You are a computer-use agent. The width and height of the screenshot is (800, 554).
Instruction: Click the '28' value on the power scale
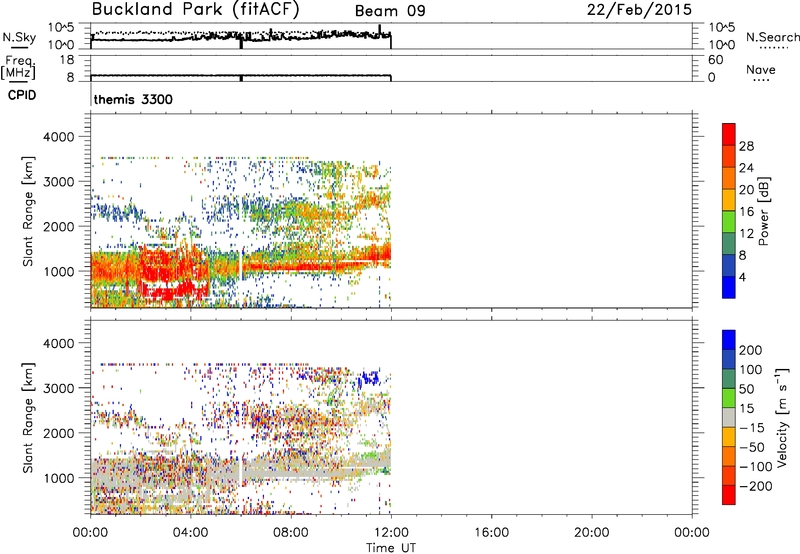click(746, 146)
